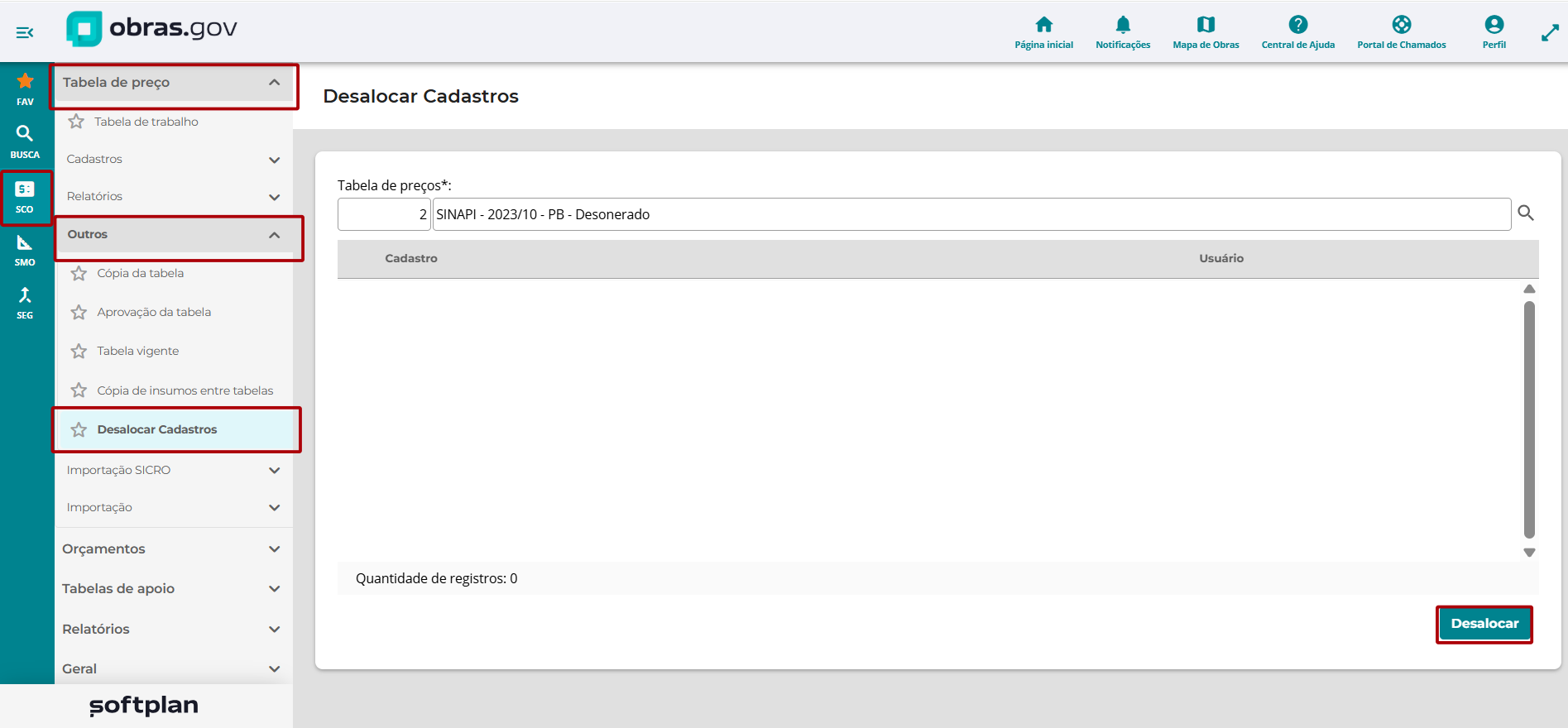Click the table vertical scrollbar thumb

(x=1529, y=419)
